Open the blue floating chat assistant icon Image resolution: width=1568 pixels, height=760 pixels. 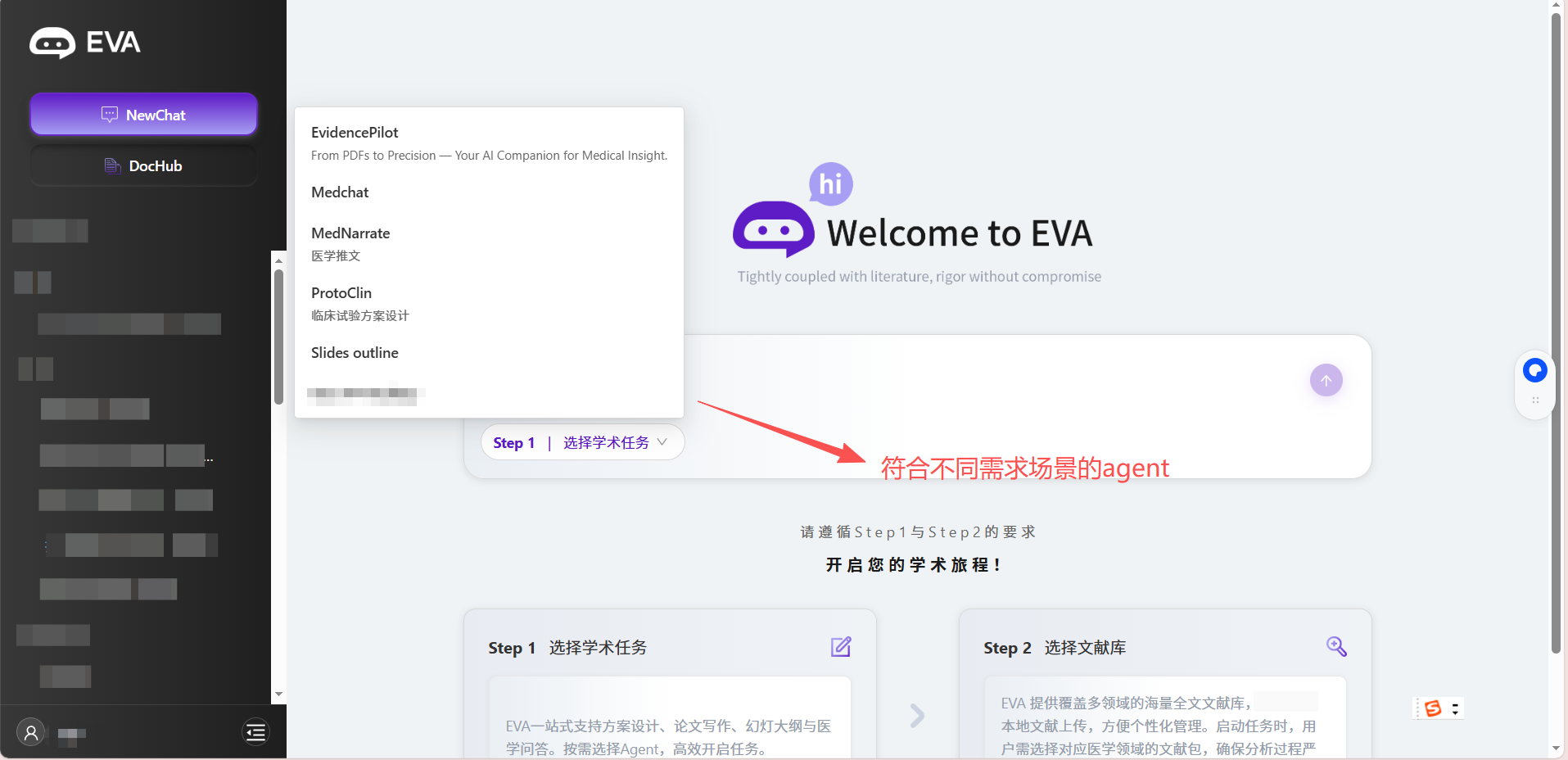[x=1534, y=371]
